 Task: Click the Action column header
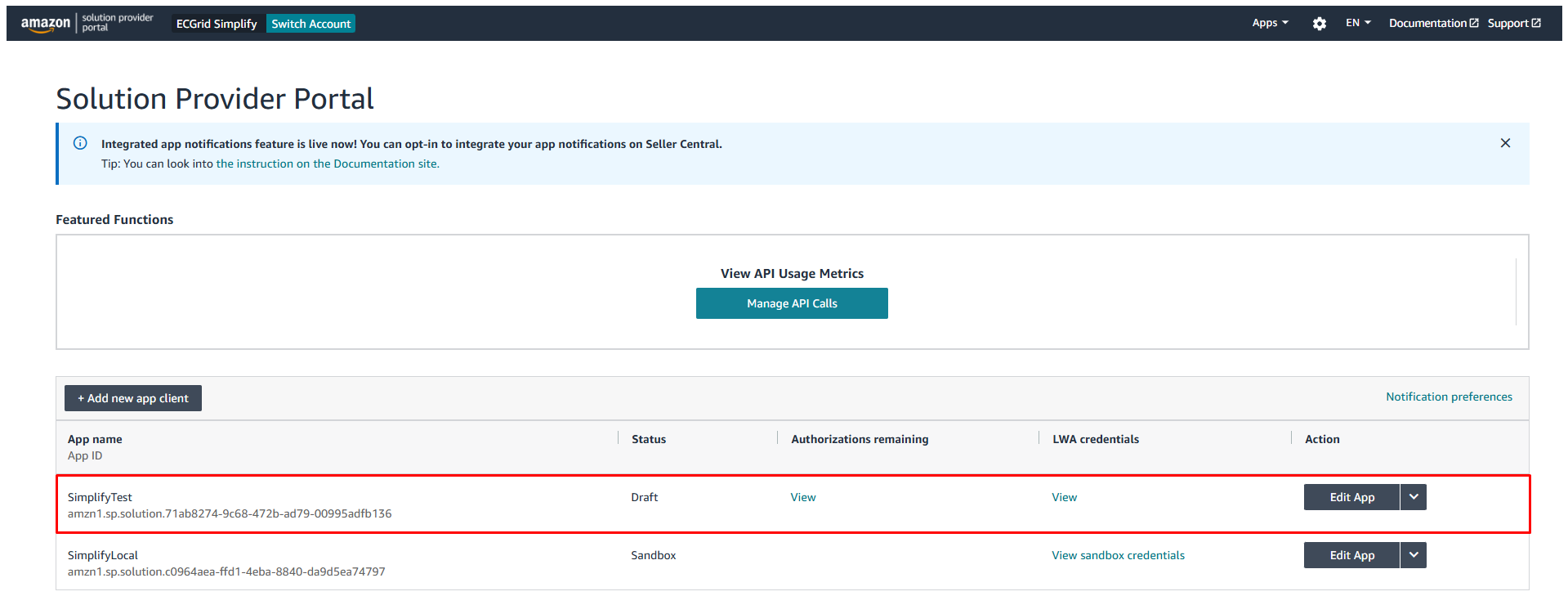pyautogui.click(x=1322, y=439)
